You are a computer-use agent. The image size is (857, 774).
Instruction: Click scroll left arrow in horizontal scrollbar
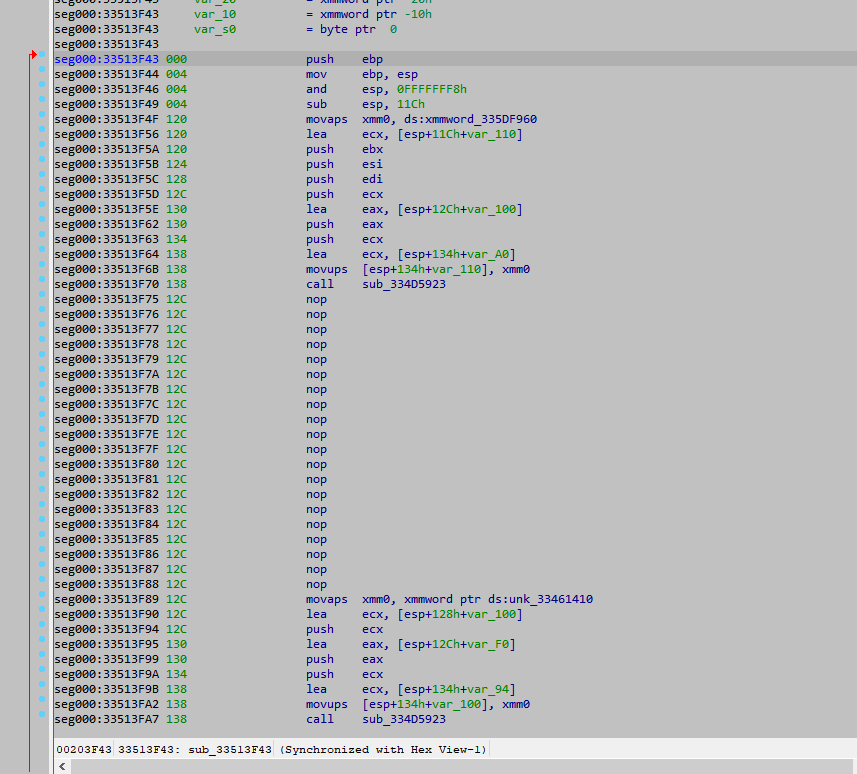coord(62,766)
